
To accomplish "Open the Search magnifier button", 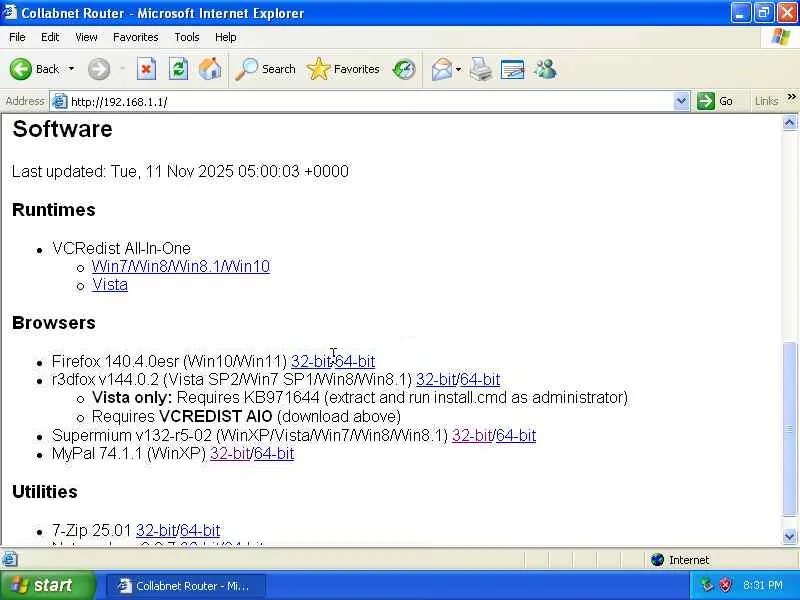I will tap(265, 69).
